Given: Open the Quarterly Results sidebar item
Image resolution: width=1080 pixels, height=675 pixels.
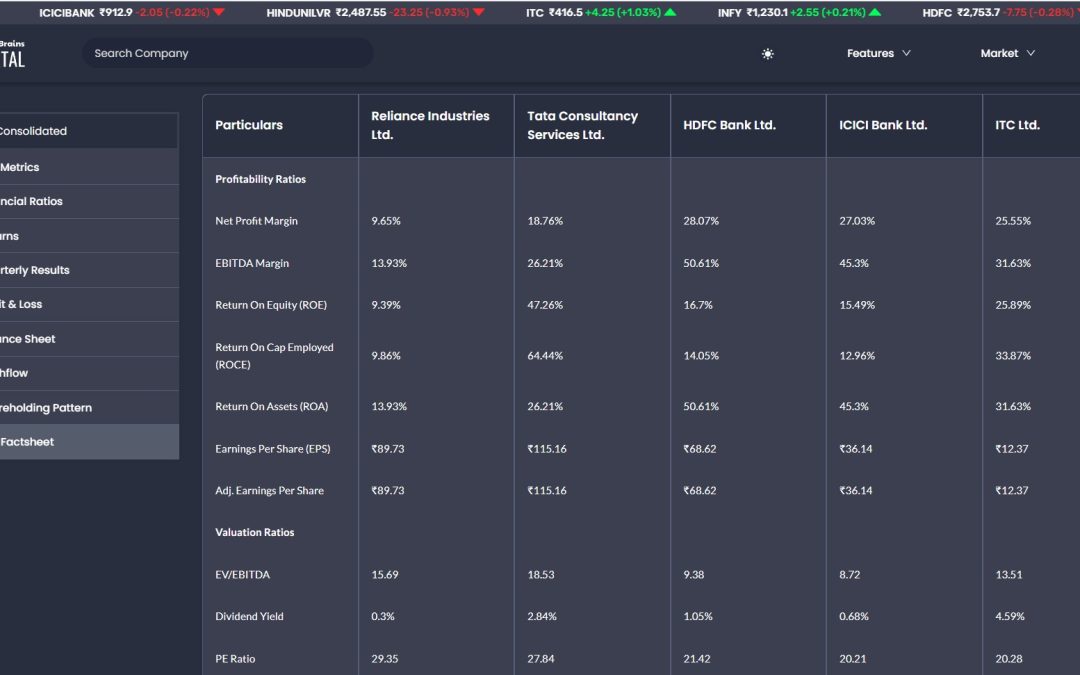Looking at the screenshot, I should tap(89, 270).
